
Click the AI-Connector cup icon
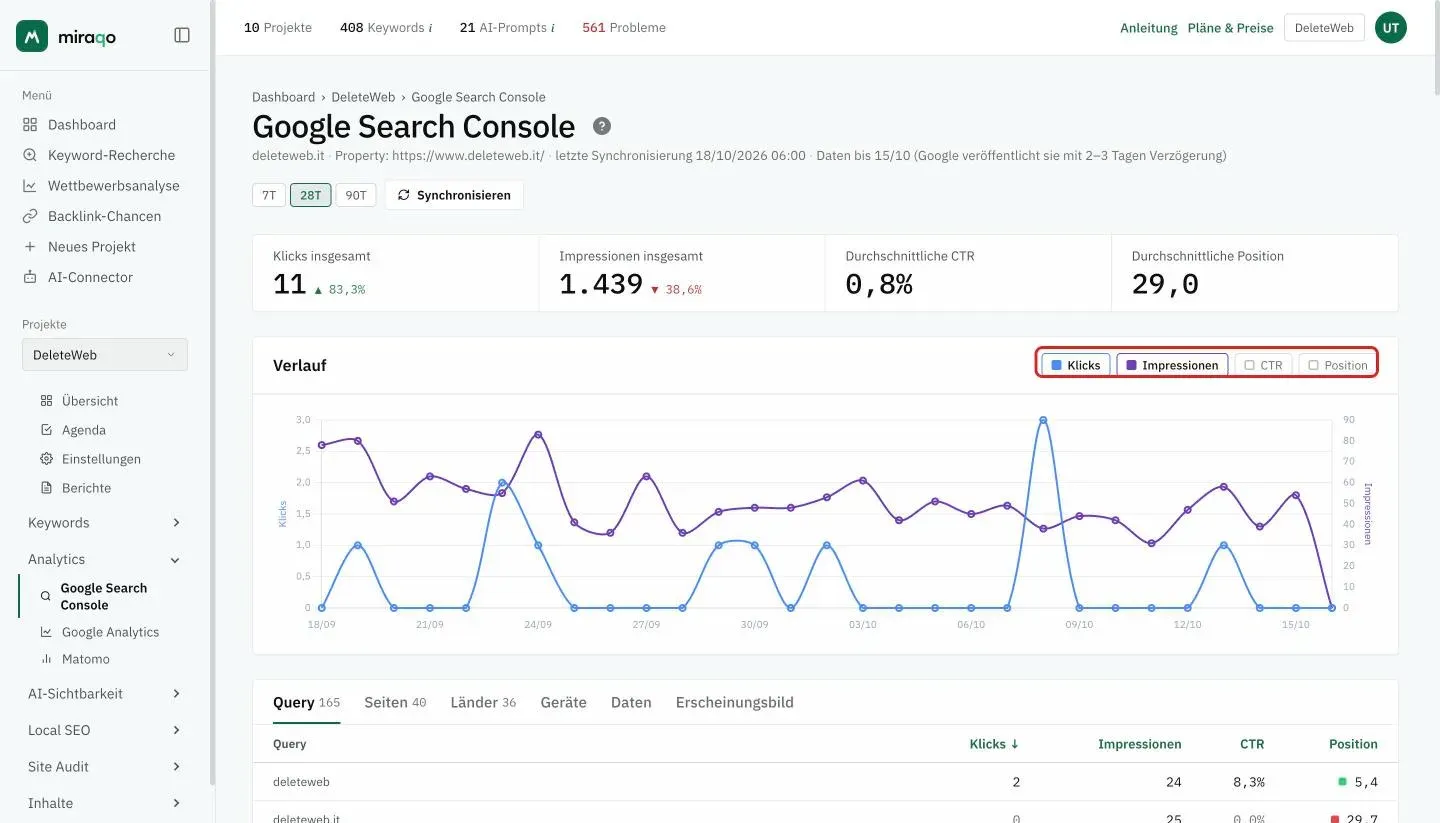(30, 277)
